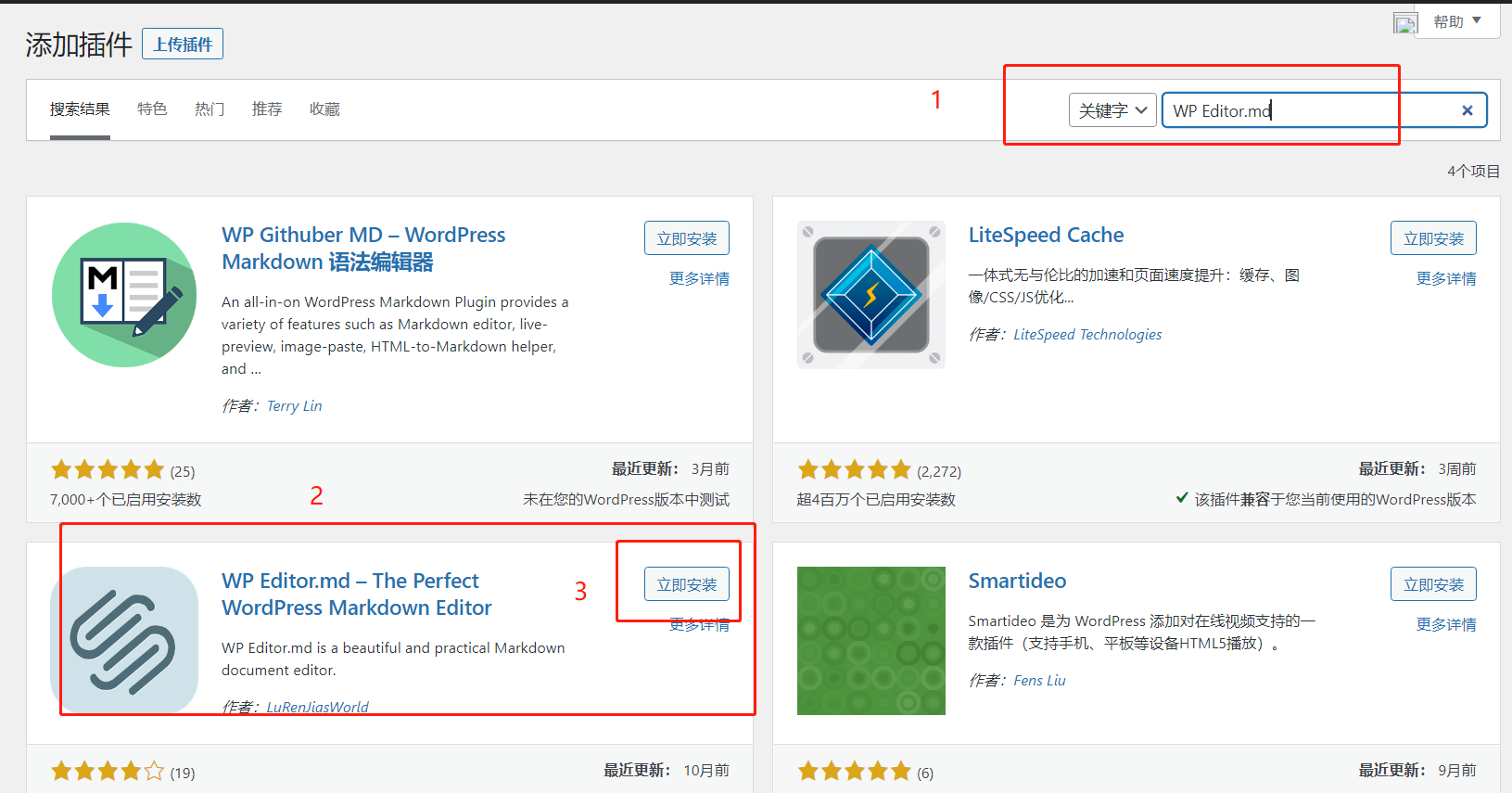Click the WP Editor.md plugin icon
This screenshot has width=1512, height=793.
(124, 641)
